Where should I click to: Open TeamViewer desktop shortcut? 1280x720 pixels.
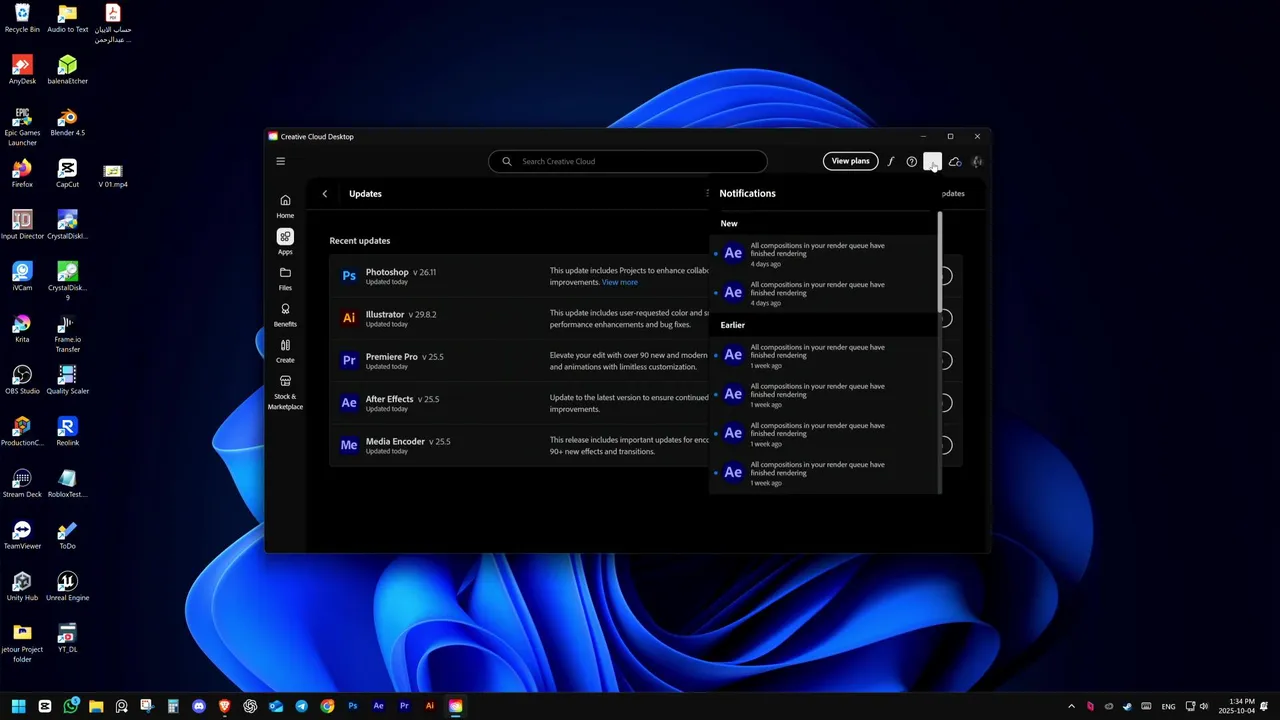[x=22, y=535]
